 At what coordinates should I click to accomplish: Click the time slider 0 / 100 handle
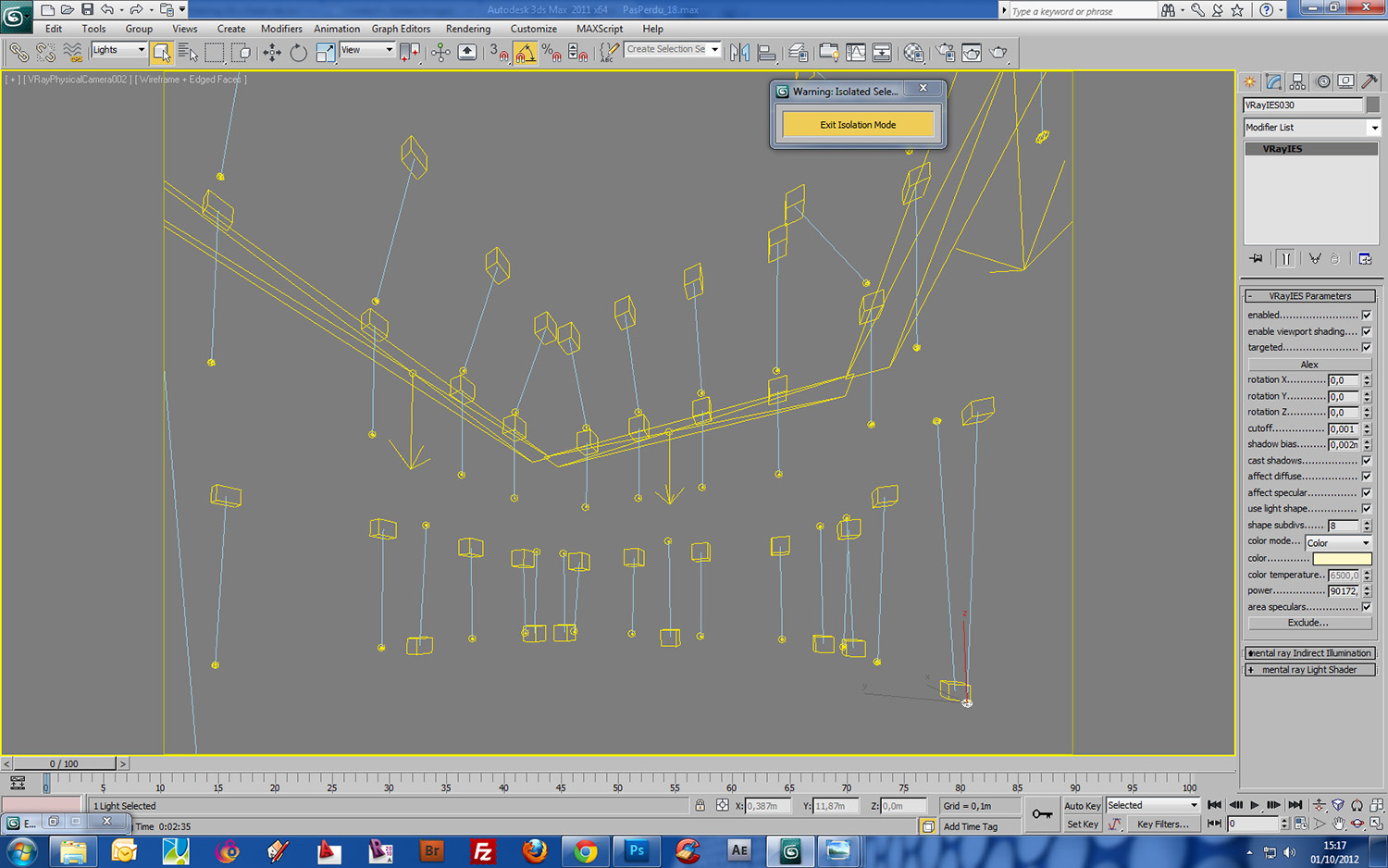(x=64, y=763)
